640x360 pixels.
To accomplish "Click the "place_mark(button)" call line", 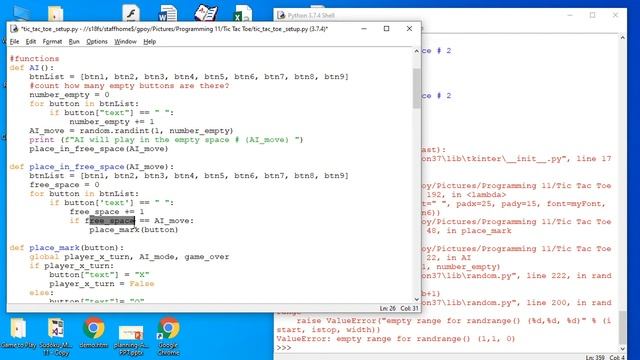I will pos(134,230).
